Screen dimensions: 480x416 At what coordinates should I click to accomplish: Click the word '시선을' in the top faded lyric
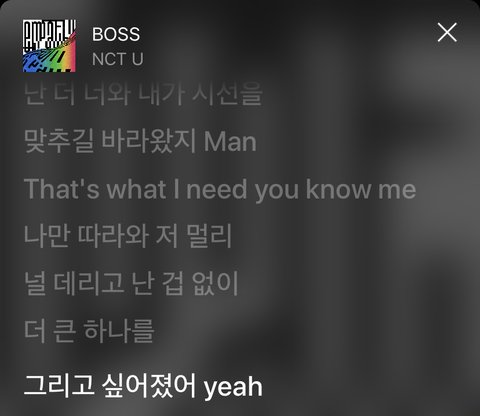click(228, 94)
